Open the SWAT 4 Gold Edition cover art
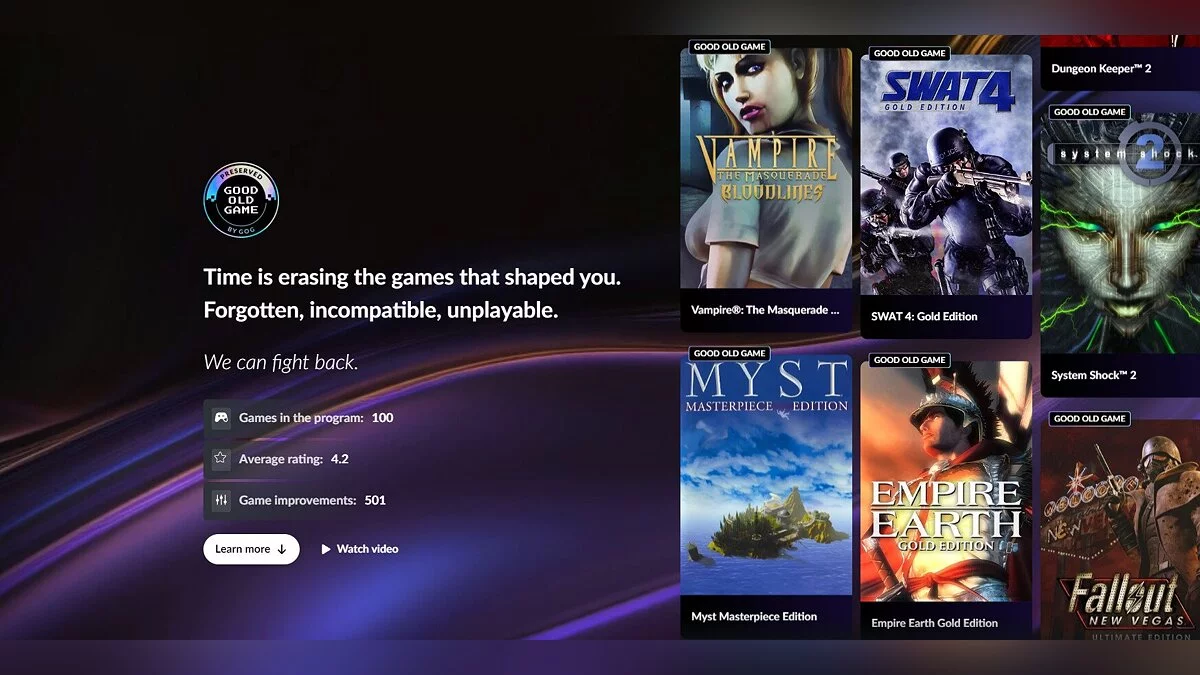Image resolution: width=1200 pixels, height=675 pixels. [946, 175]
